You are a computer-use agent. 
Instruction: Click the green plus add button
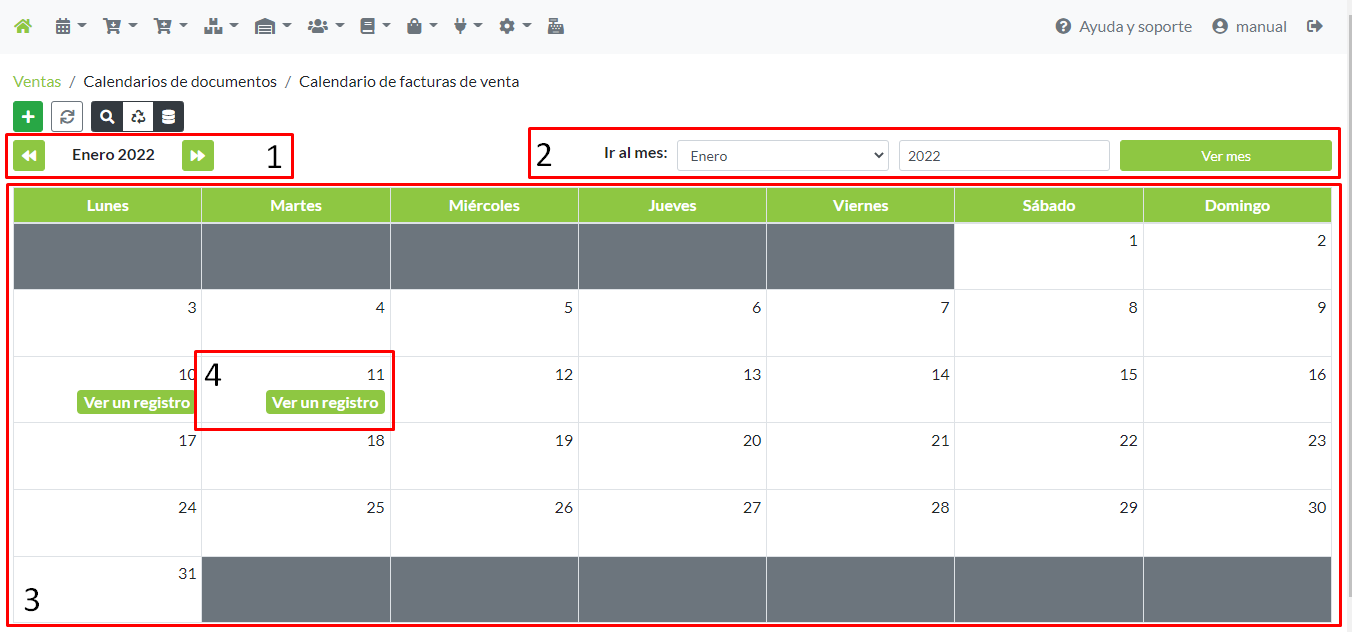28,116
